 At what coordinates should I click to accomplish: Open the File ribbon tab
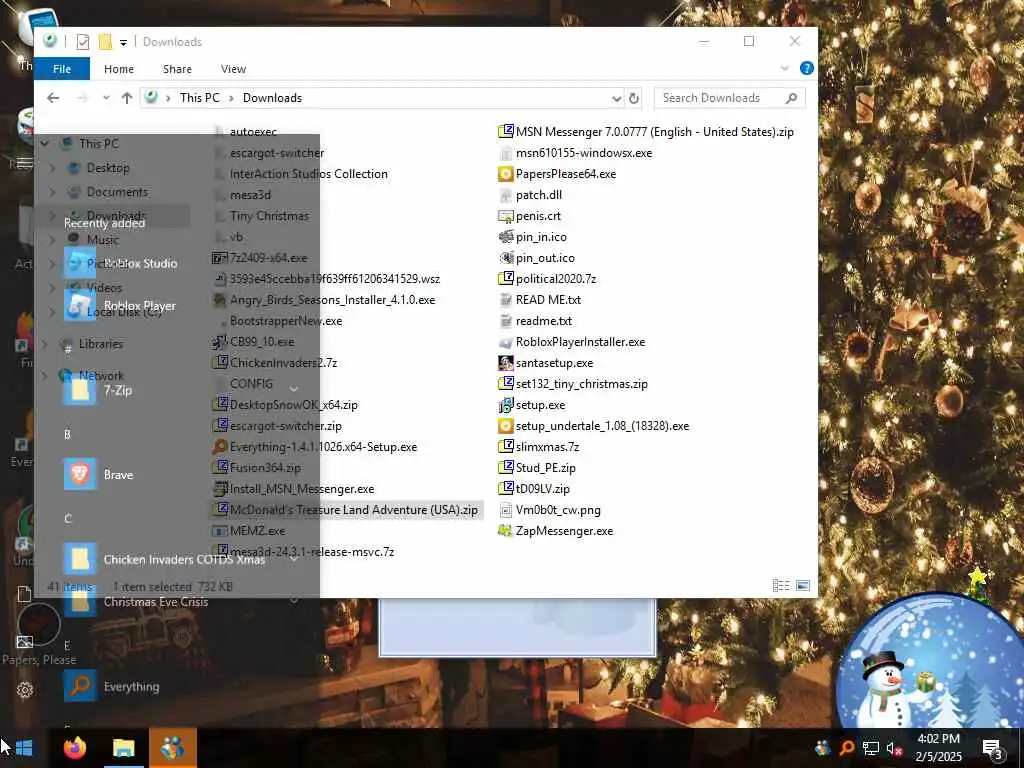[62, 69]
